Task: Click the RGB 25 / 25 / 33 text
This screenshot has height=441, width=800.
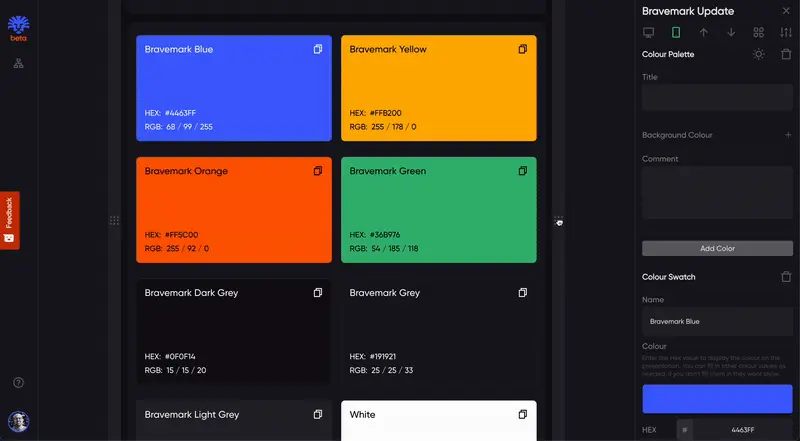Action: [x=381, y=370]
